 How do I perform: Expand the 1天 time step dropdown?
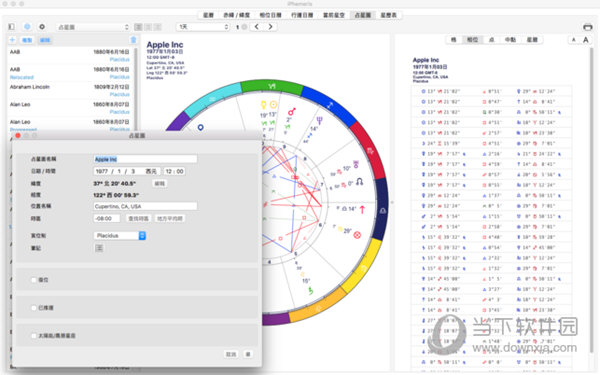click(x=203, y=27)
